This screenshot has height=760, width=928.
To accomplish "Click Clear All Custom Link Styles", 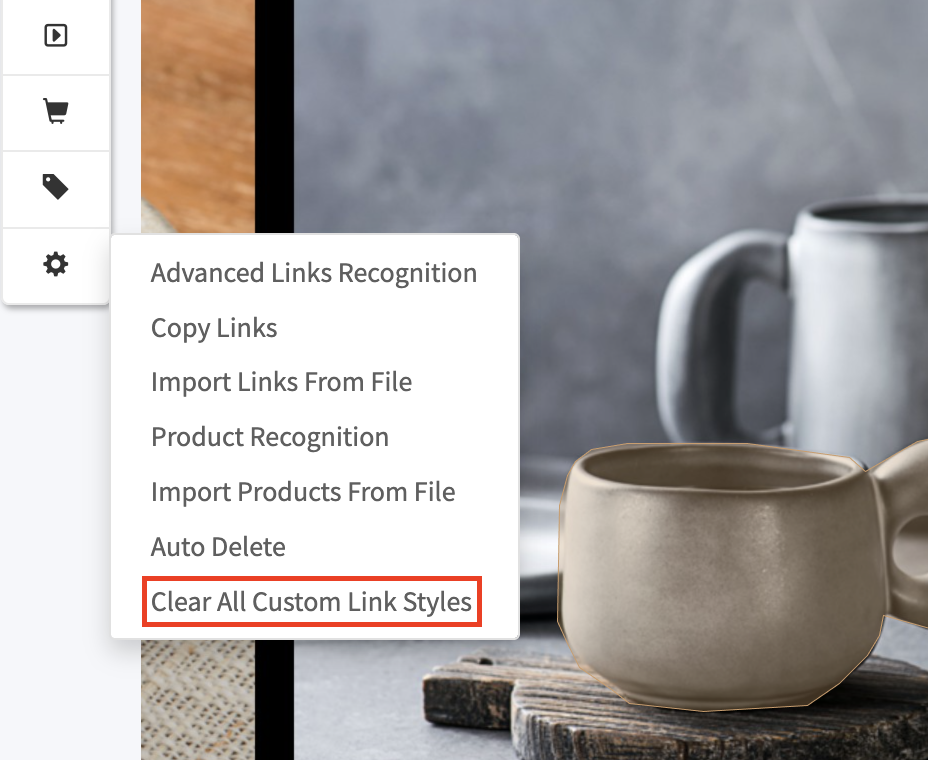I will click(x=312, y=602).
